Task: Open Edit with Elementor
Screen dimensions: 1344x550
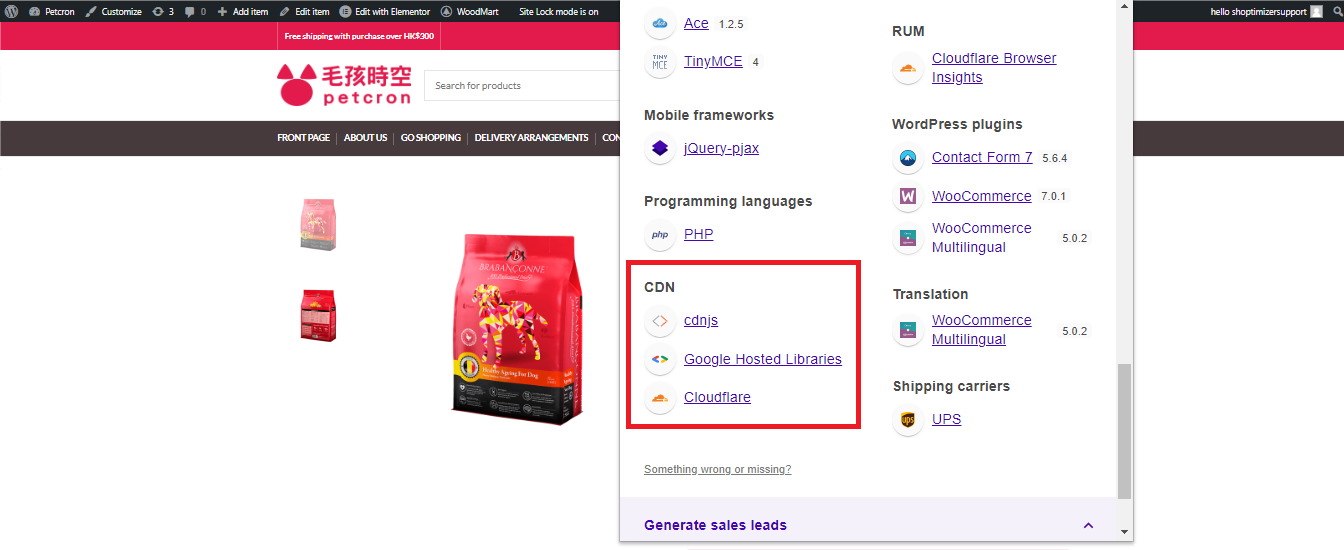Action: 385,11
